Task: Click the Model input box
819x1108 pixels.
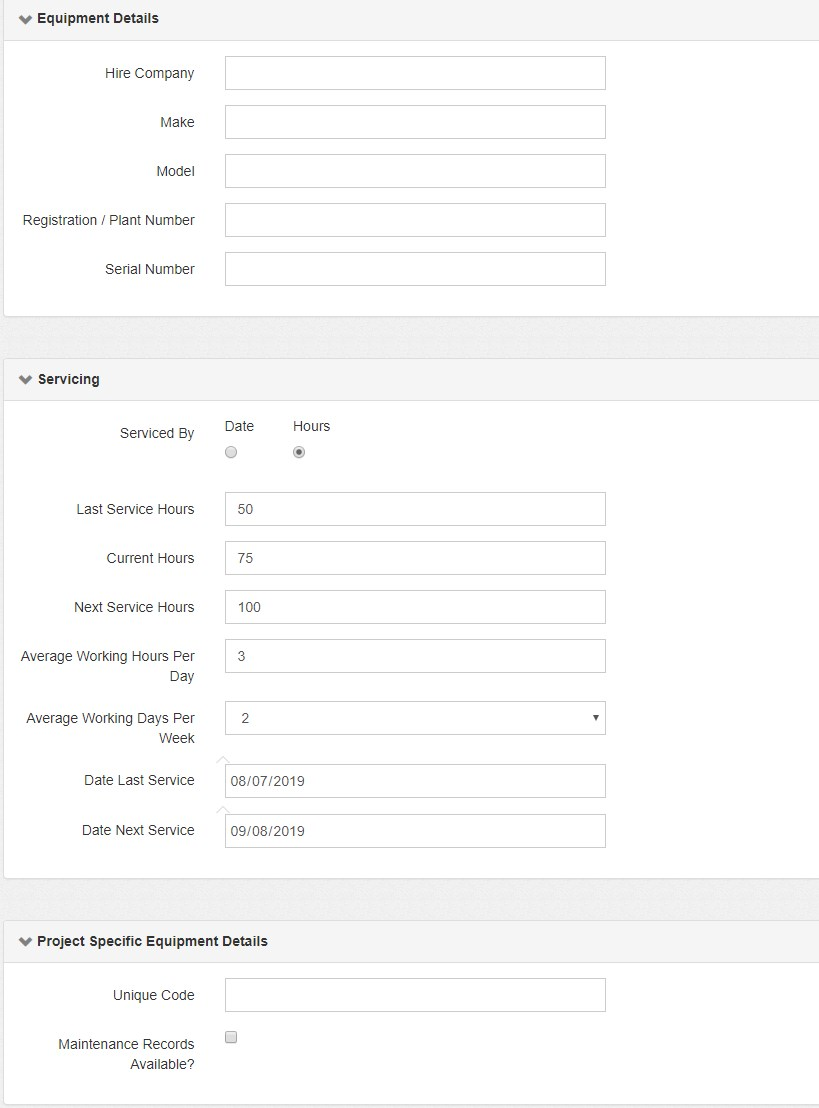Action: [x=415, y=171]
